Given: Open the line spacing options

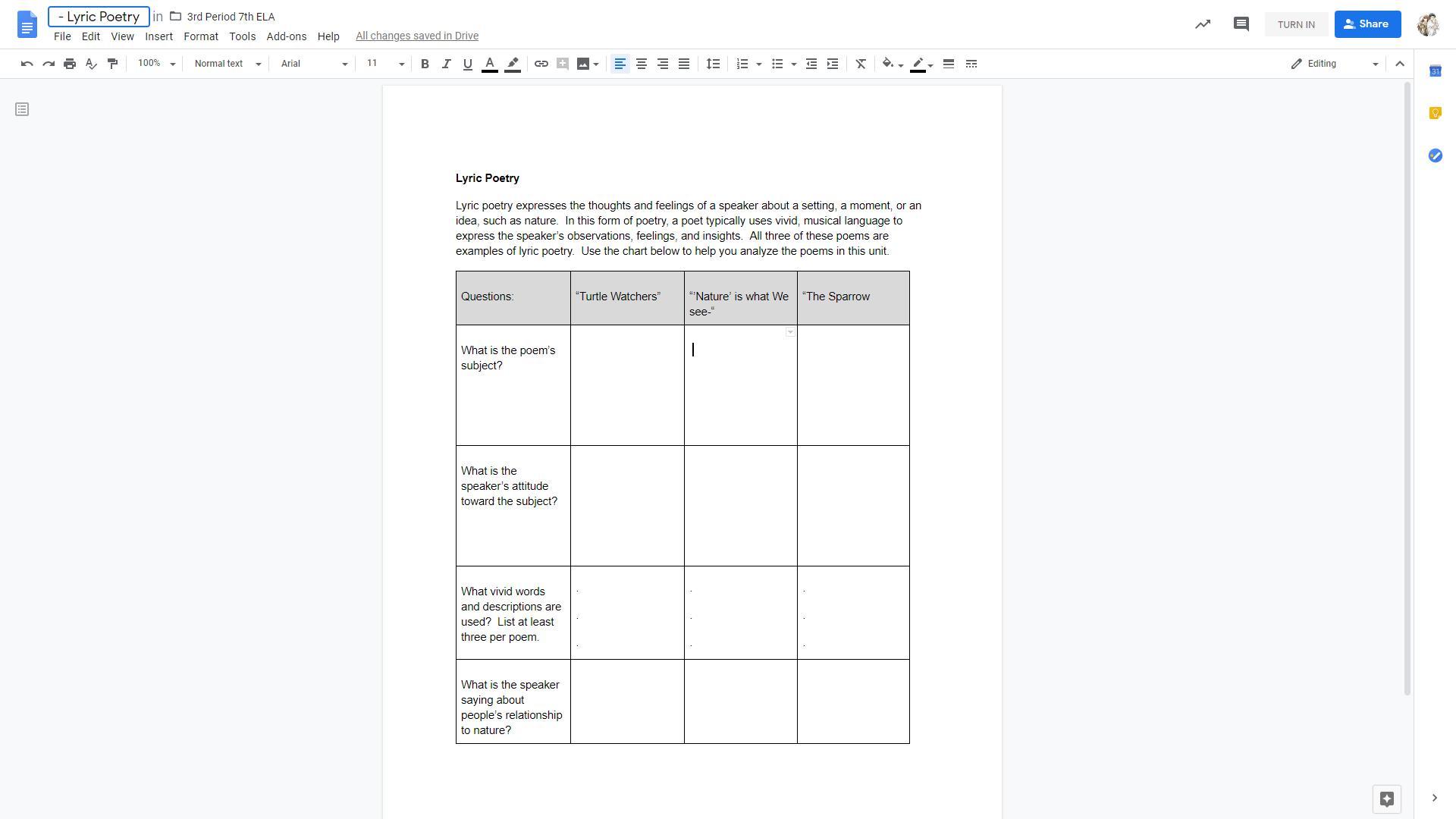Looking at the screenshot, I should [x=713, y=64].
